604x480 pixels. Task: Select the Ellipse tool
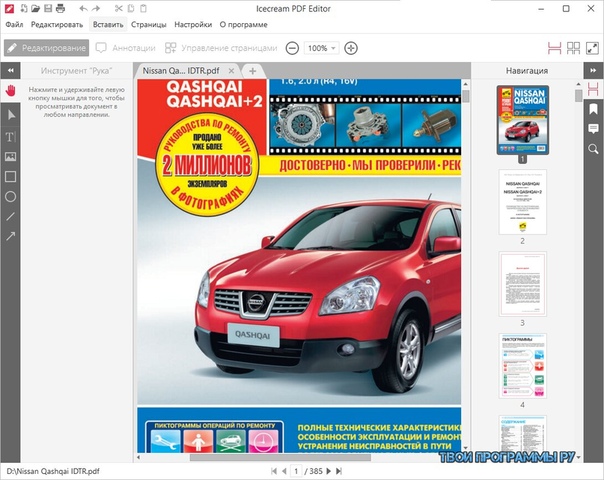point(10,196)
